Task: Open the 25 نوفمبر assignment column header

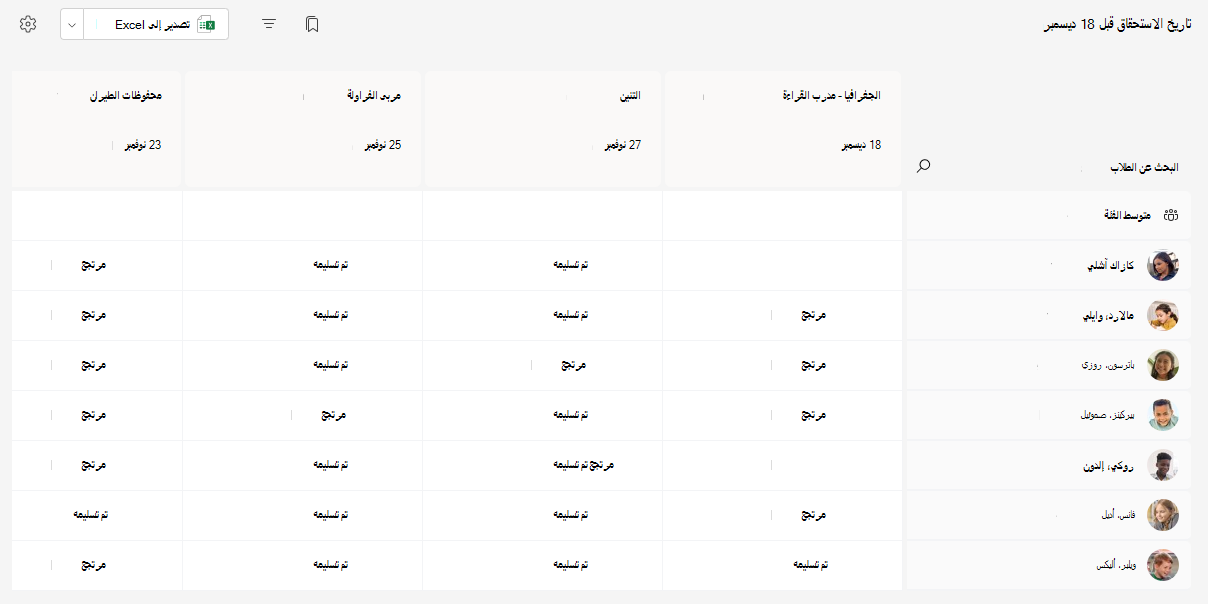Action: (303, 128)
